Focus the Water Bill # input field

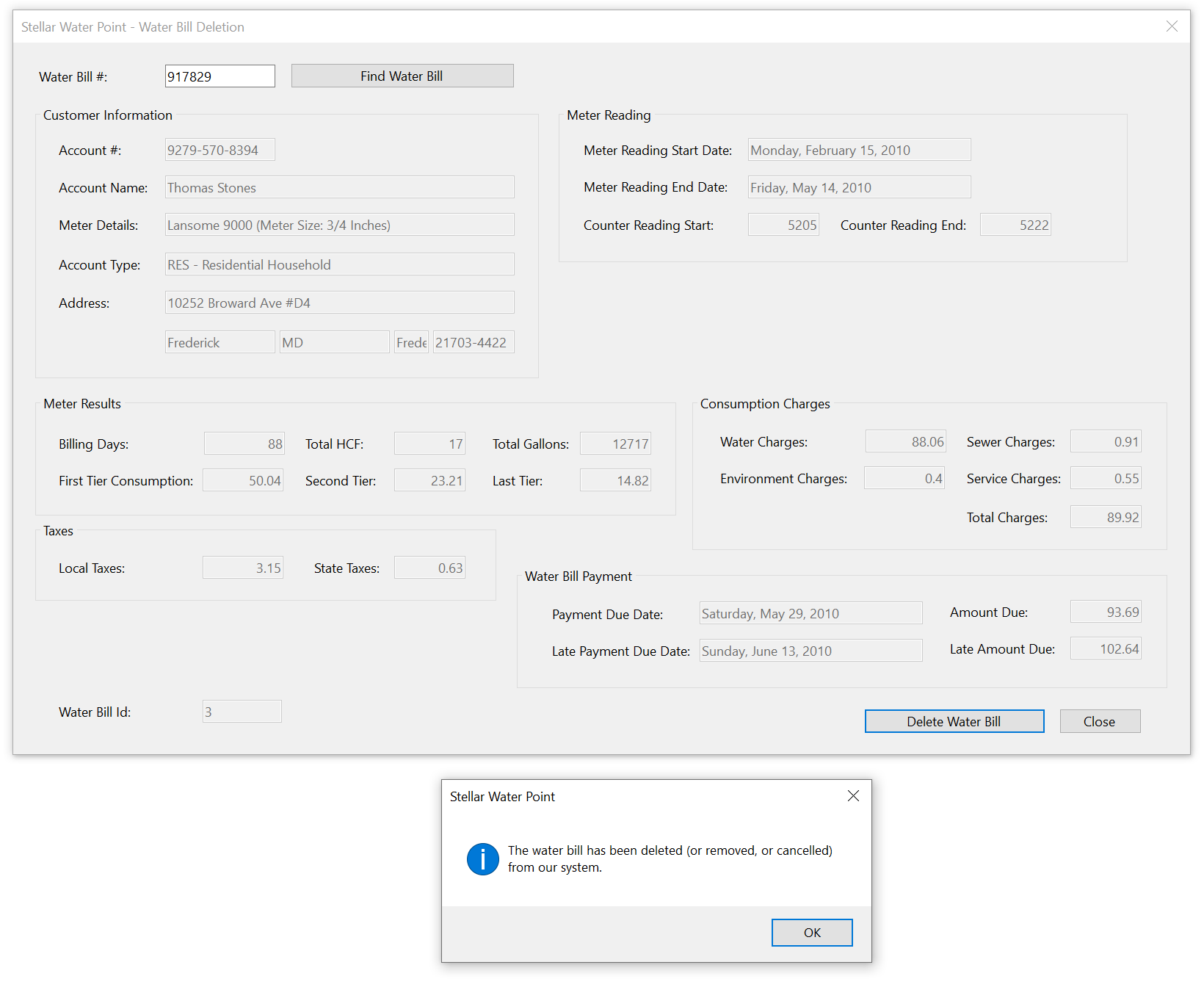click(220, 76)
